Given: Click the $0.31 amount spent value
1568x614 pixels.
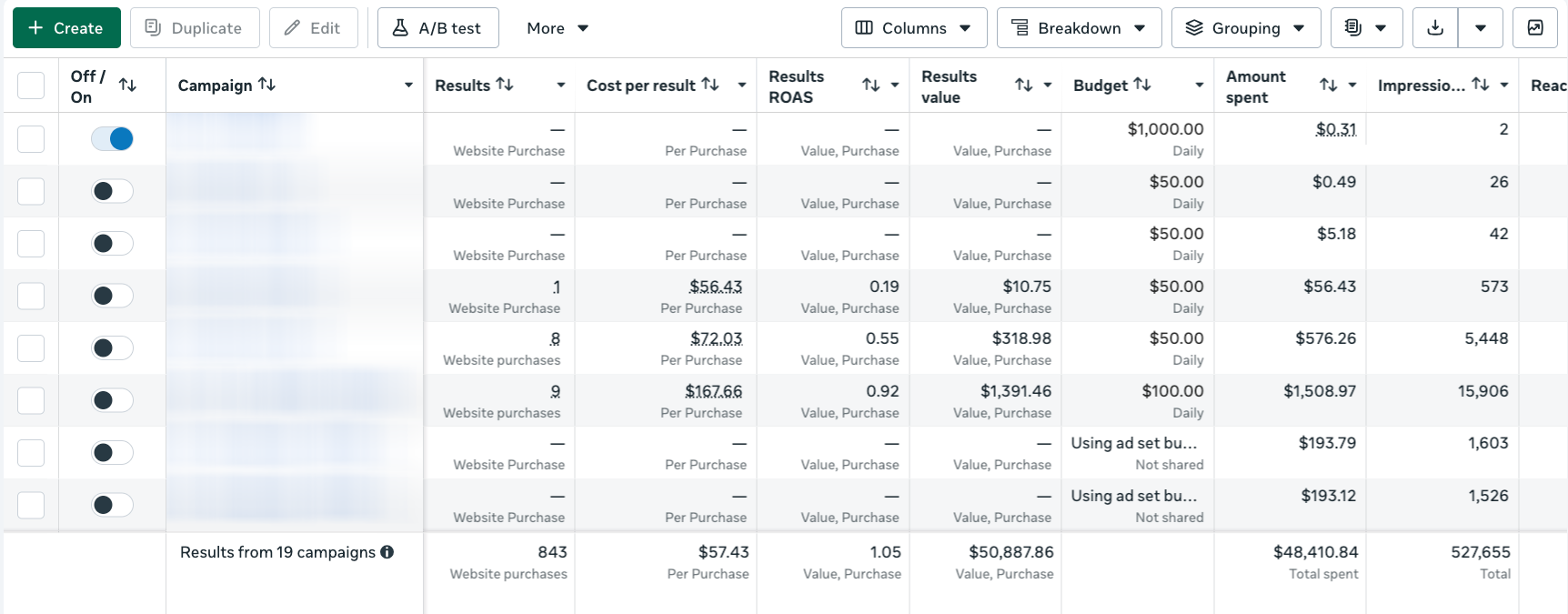Looking at the screenshot, I should 1335,129.
